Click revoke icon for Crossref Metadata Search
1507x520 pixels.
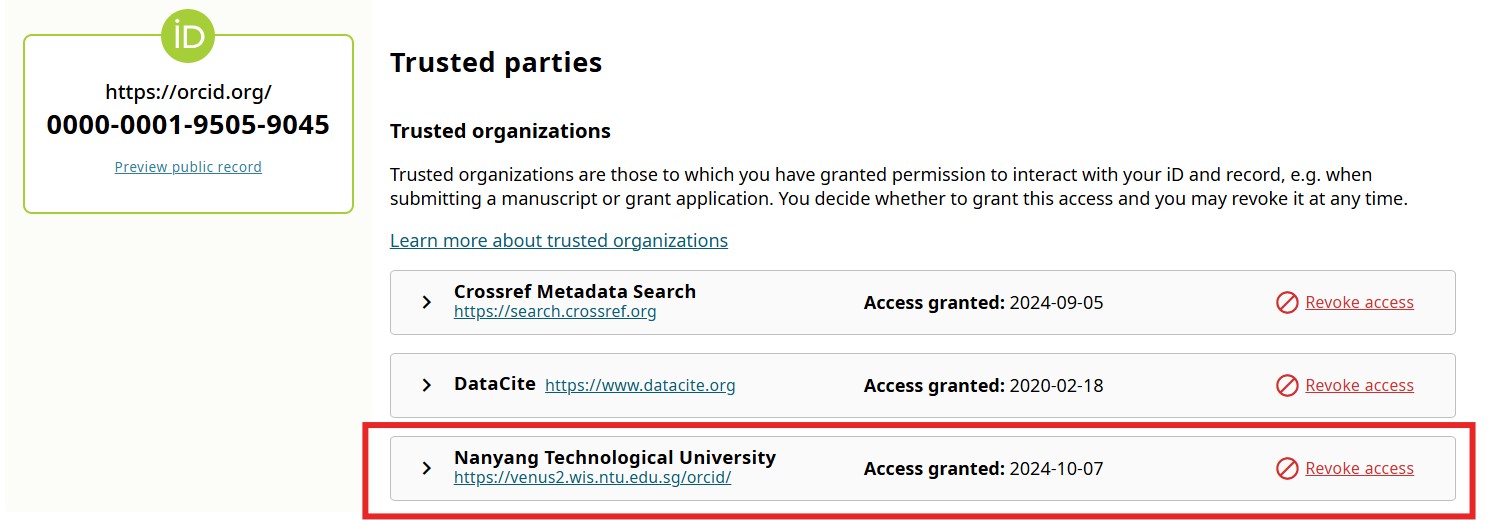[x=1287, y=302]
